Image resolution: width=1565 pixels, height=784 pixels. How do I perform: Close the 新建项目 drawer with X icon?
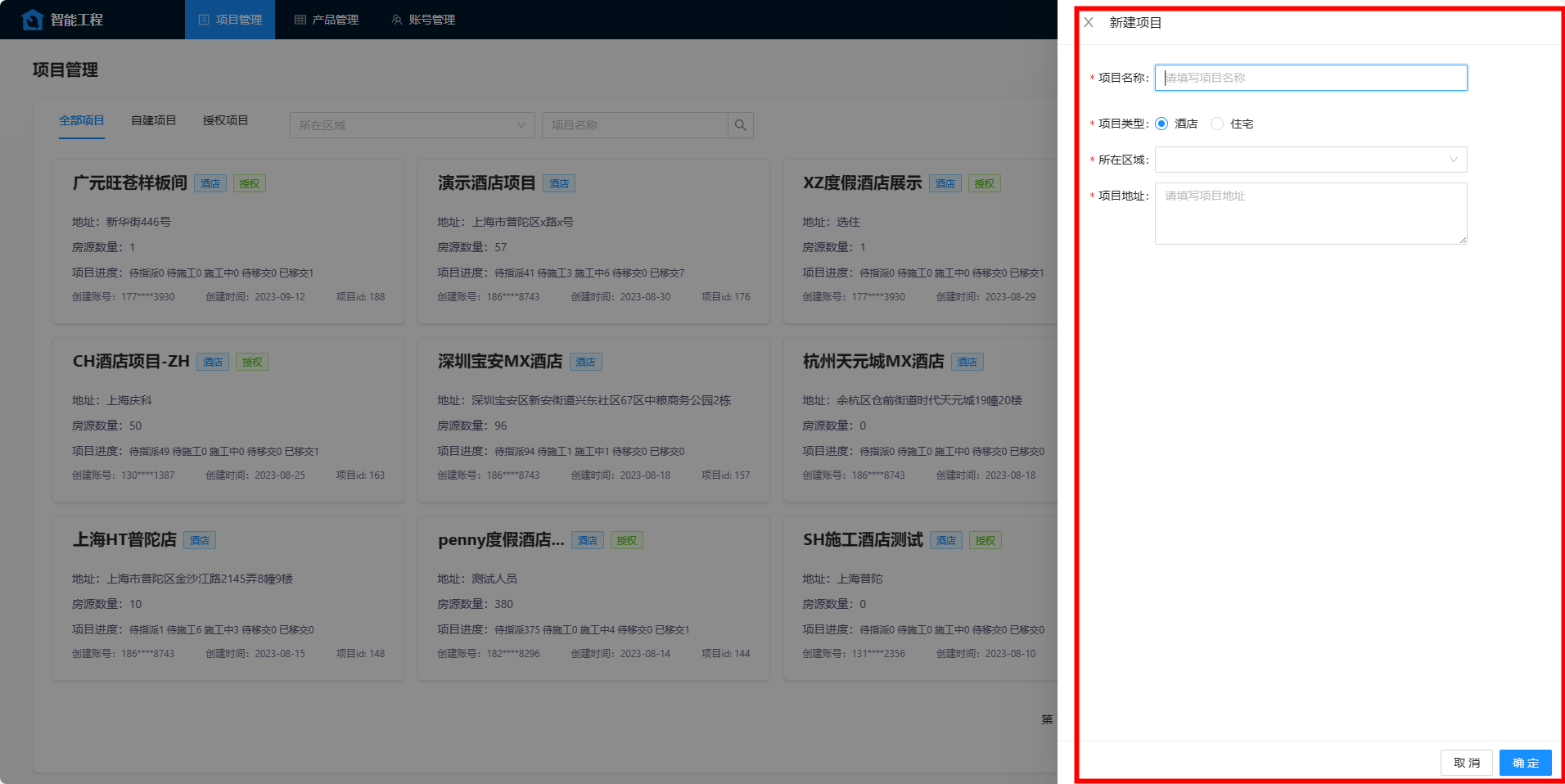1089,22
